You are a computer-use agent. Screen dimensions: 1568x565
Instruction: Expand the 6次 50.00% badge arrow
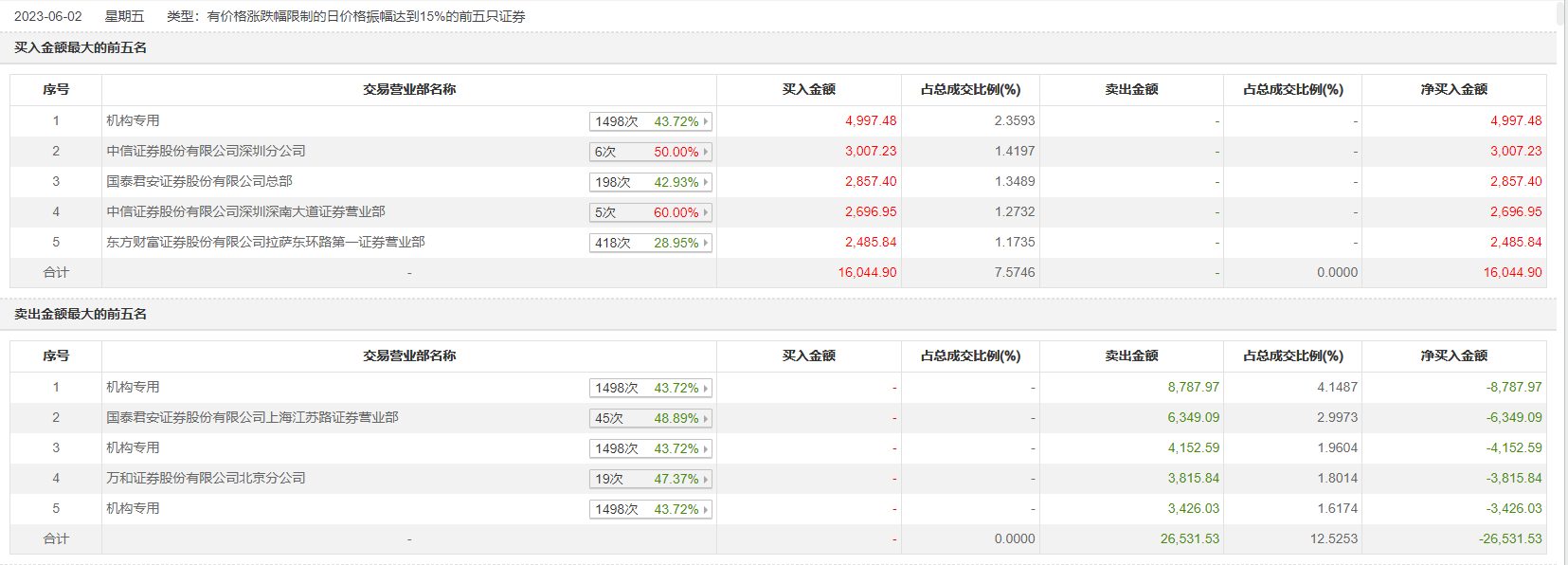click(706, 152)
